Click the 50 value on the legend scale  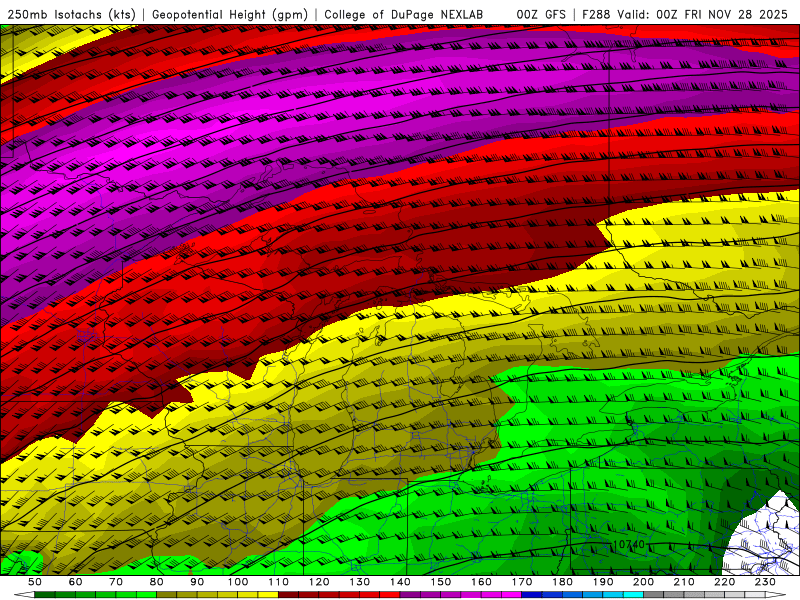(x=35, y=582)
